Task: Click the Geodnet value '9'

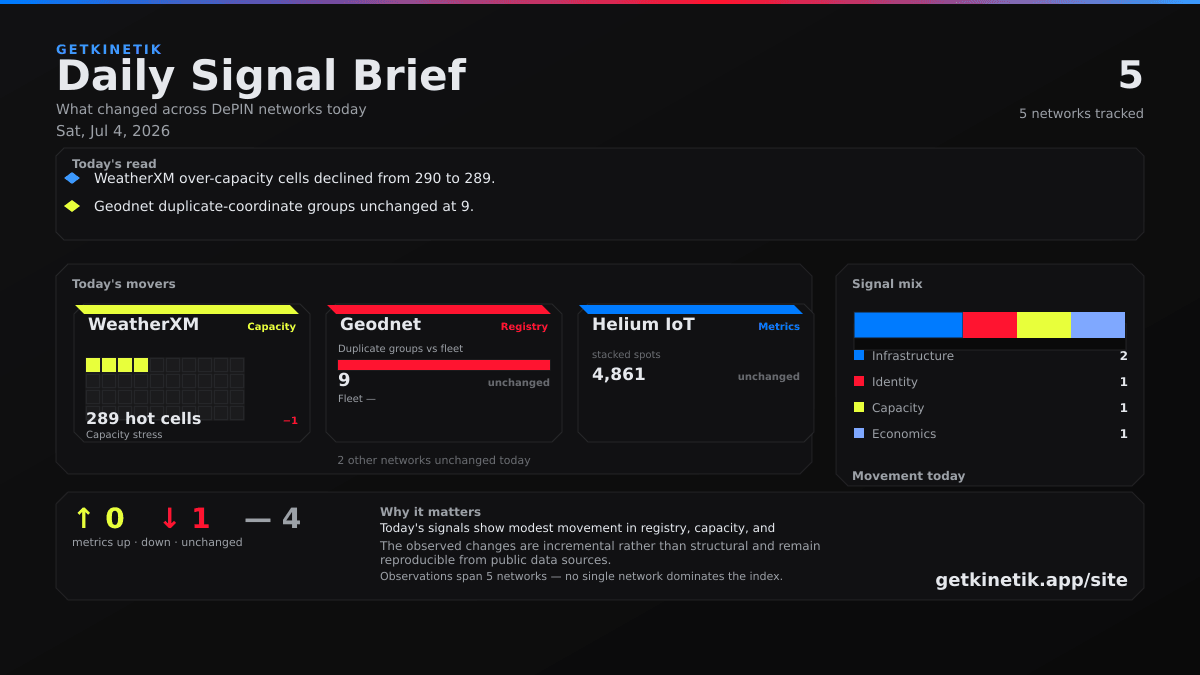Action: (344, 380)
